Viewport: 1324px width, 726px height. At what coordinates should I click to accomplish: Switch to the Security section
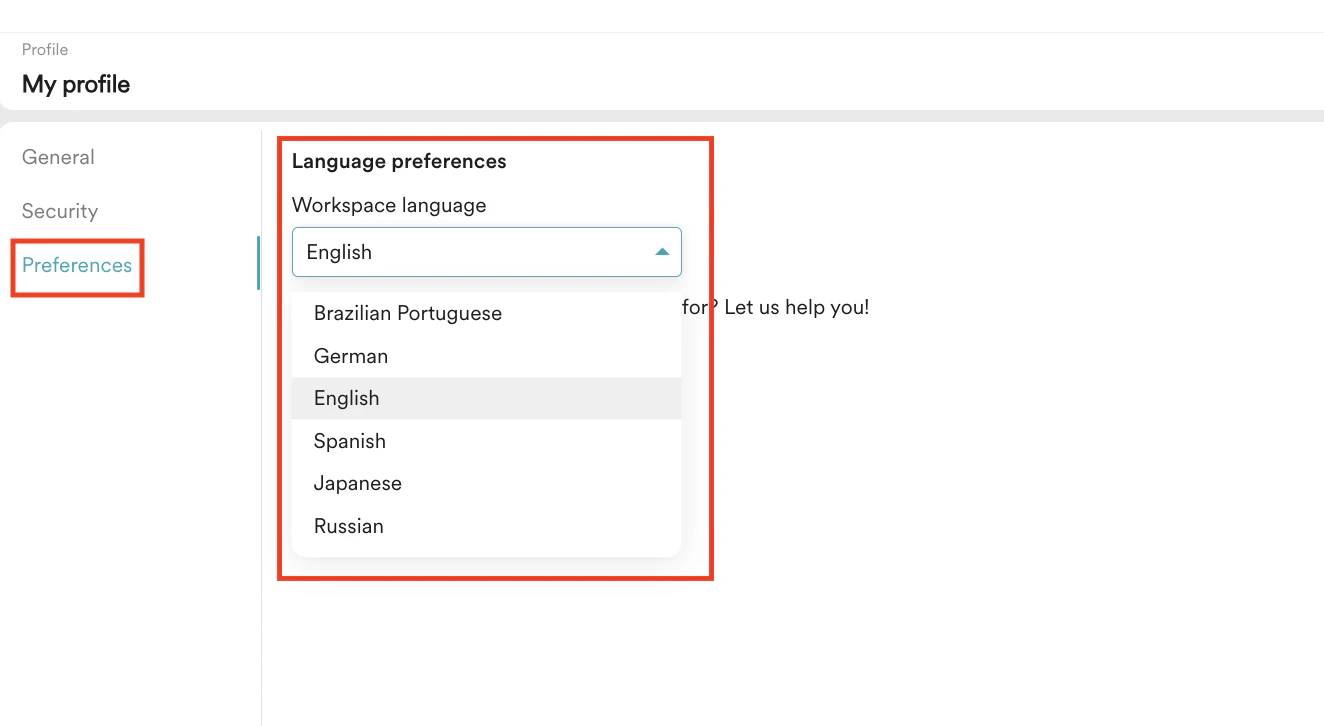click(59, 211)
